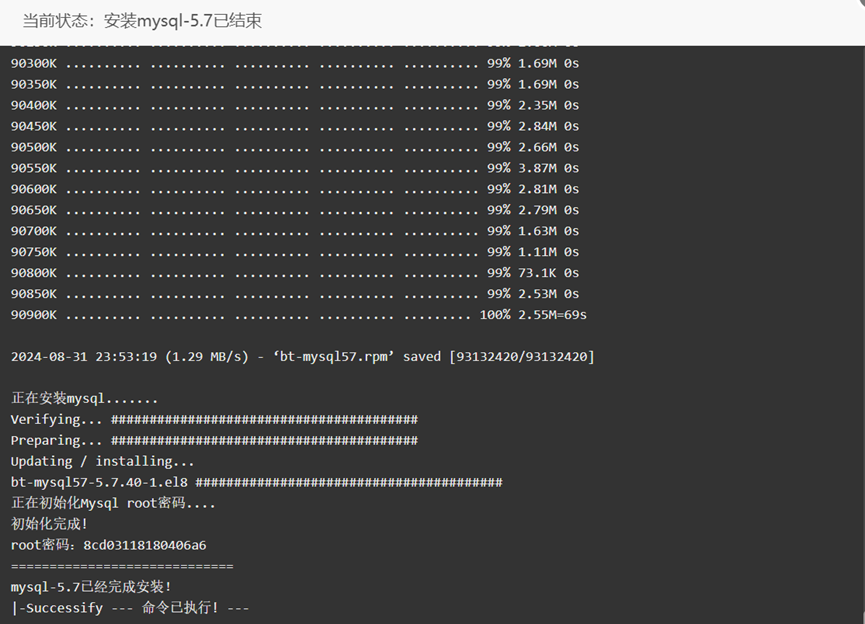
Task: Click the 3.87M speed value
Action: click(x=536, y=168)
